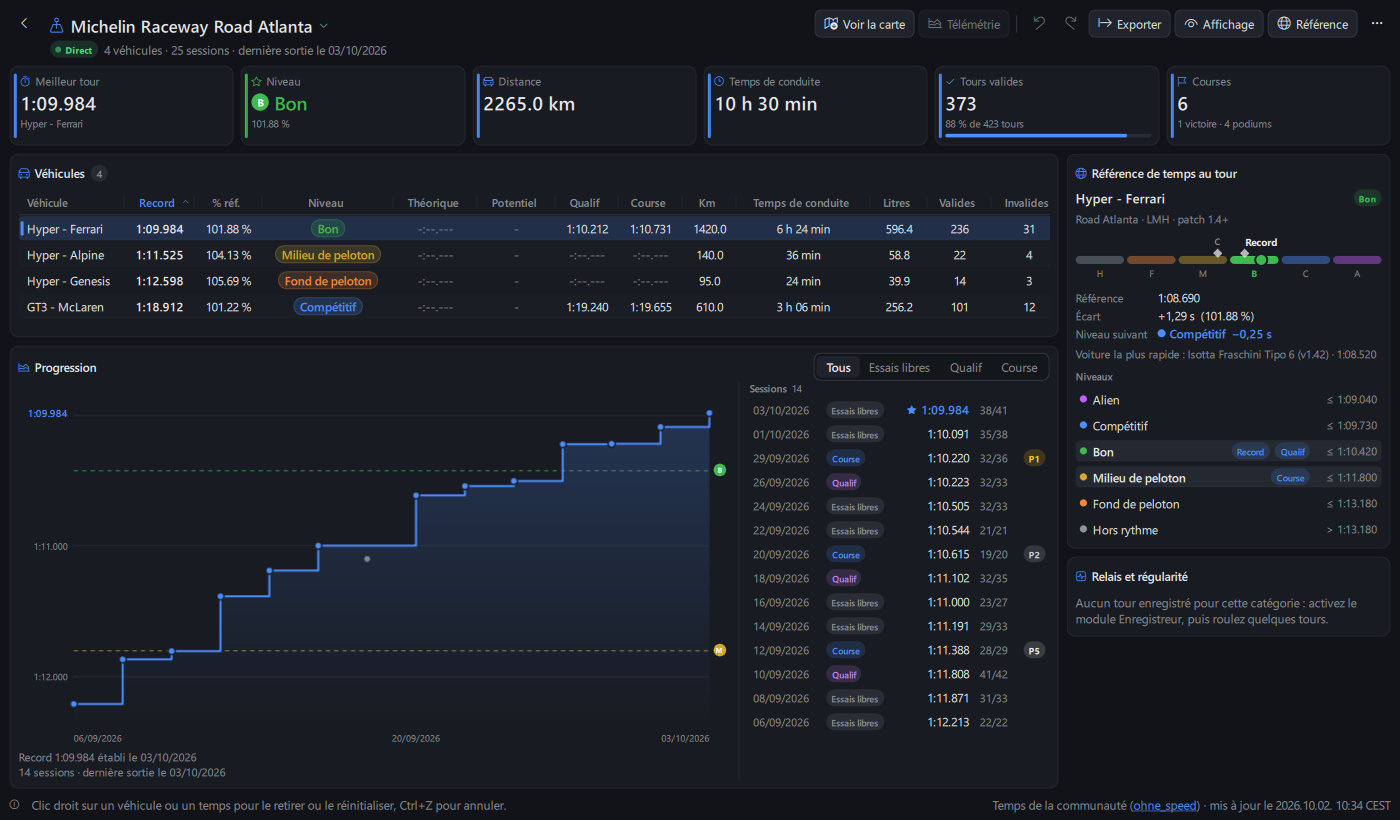Image resolution: width=1400 pixels, height=820 pixels.
Task: Expand the track selector chevron beside the title
Action: point(324,26)
